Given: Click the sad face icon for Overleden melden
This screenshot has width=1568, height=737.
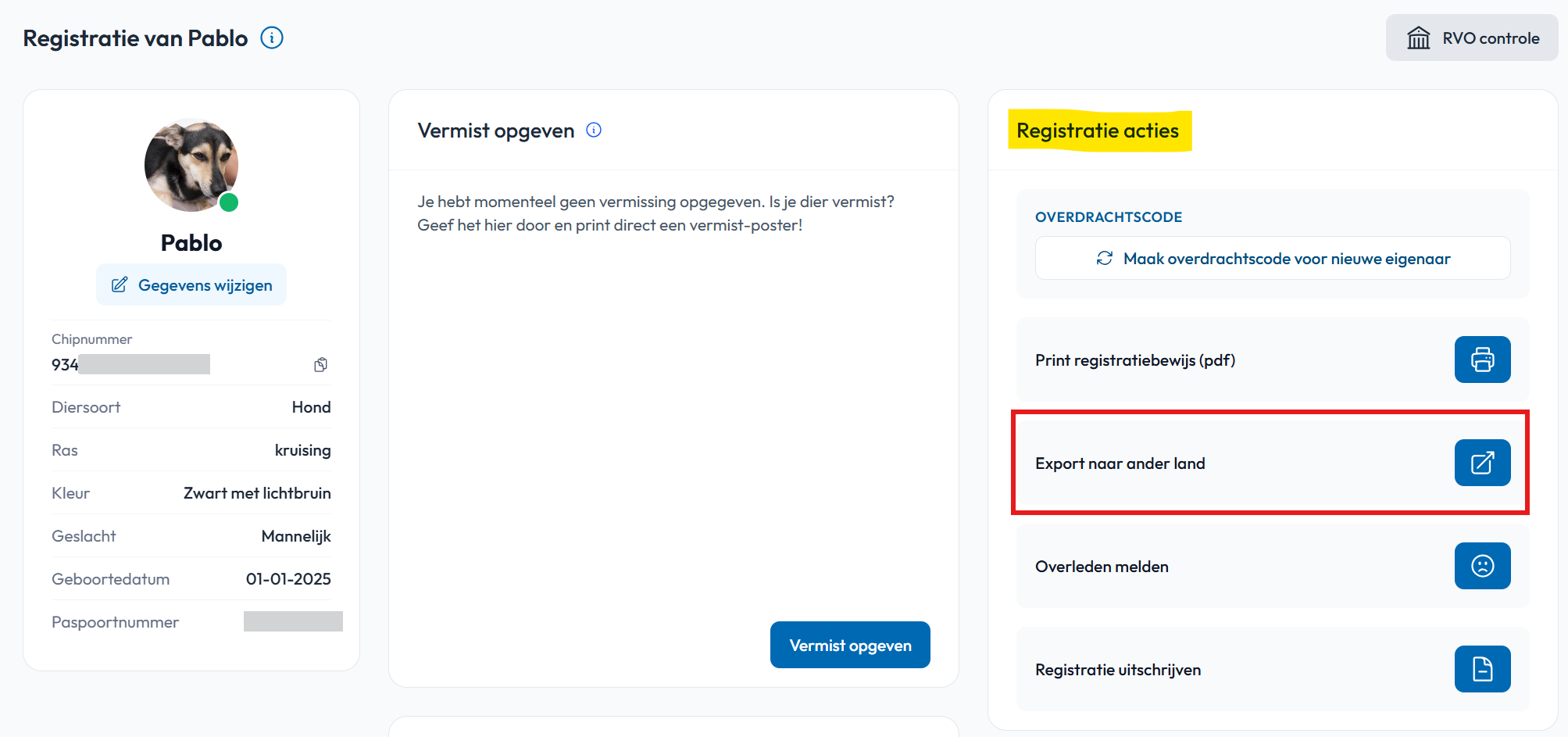Looking at the screenshot, I should [1482, 566].
